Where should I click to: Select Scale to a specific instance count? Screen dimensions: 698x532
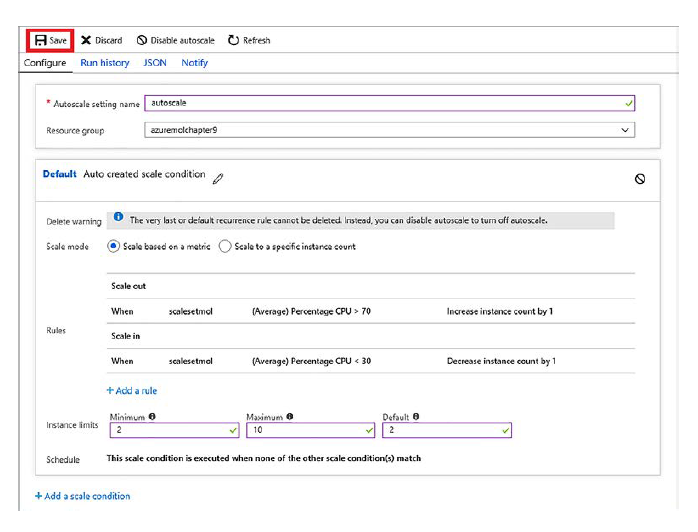click(x=225, y=246)
